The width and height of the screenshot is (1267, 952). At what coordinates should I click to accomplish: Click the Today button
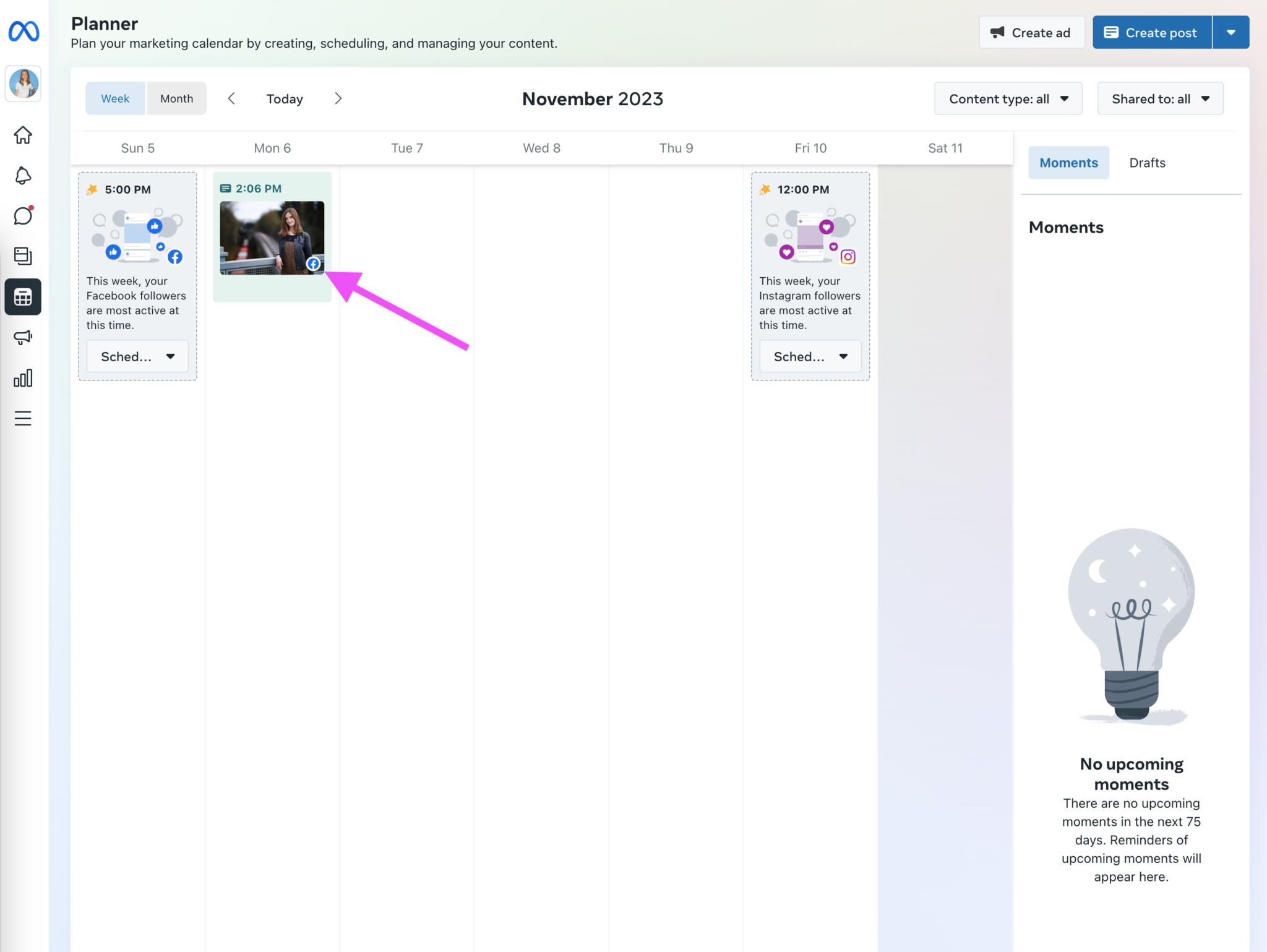pos(284,98)
